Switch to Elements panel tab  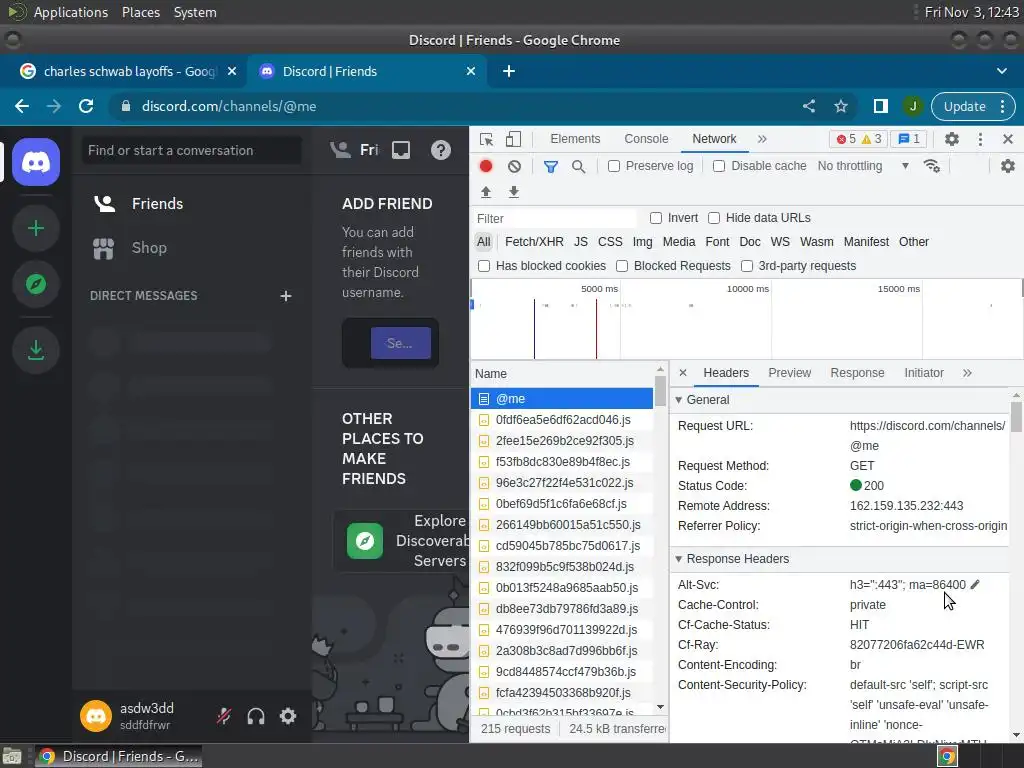575,138
